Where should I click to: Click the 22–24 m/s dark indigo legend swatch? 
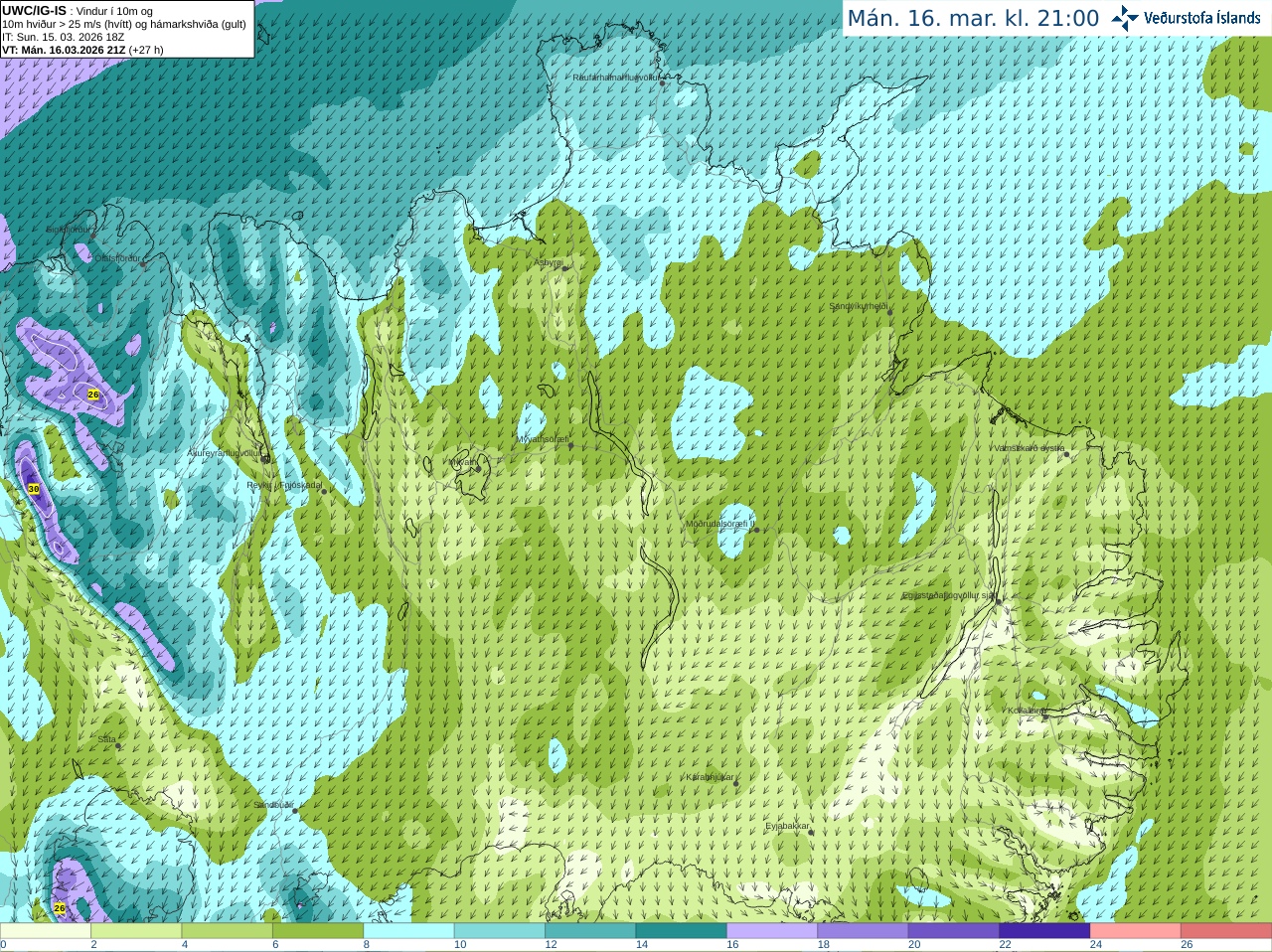point(1044,931)
